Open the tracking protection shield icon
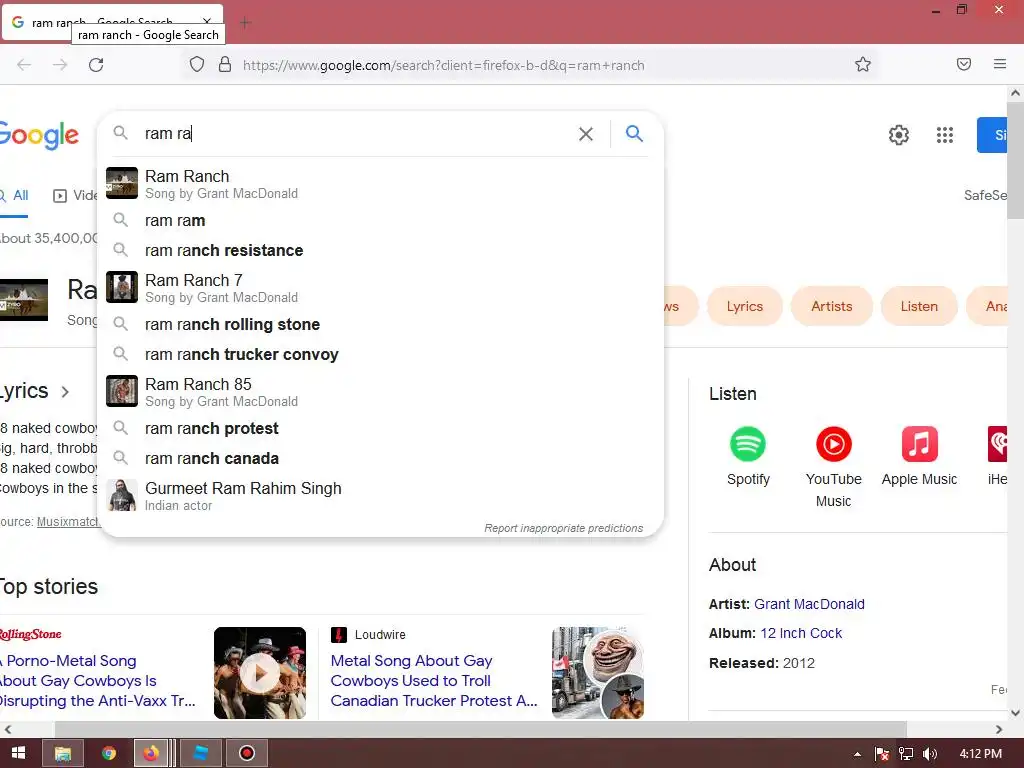Screen dimensions: 1024x768 pyautogui.click(x=197, y=64)
